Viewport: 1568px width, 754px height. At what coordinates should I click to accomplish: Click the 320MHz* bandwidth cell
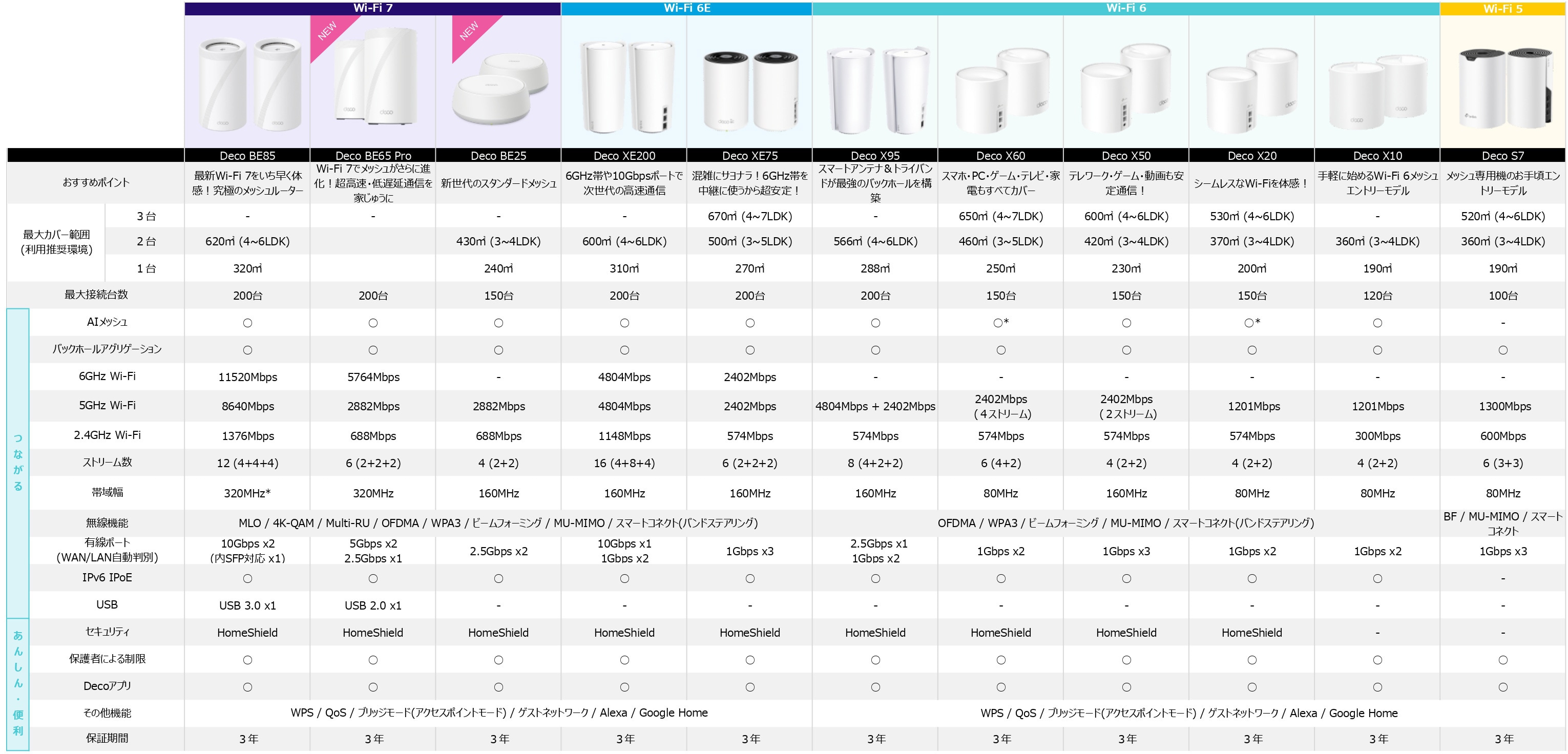247,494
